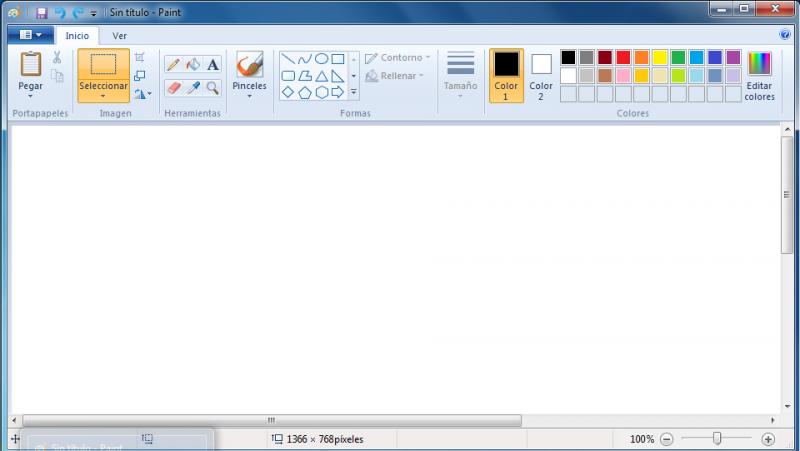Select the Magnifier tool
The width and height of the screenshot is (800, 451).
coord(212,88)
